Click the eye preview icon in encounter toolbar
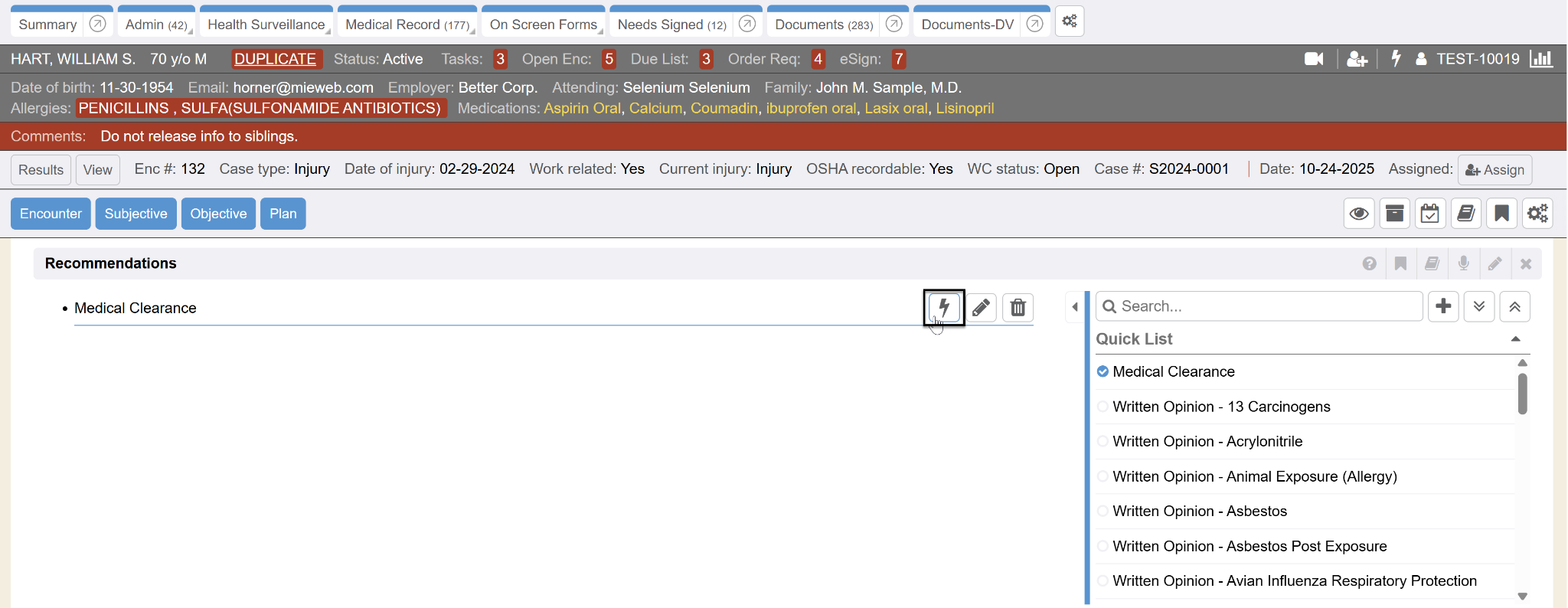This screenshot has height=608, width=1568. click(1359, 214)
